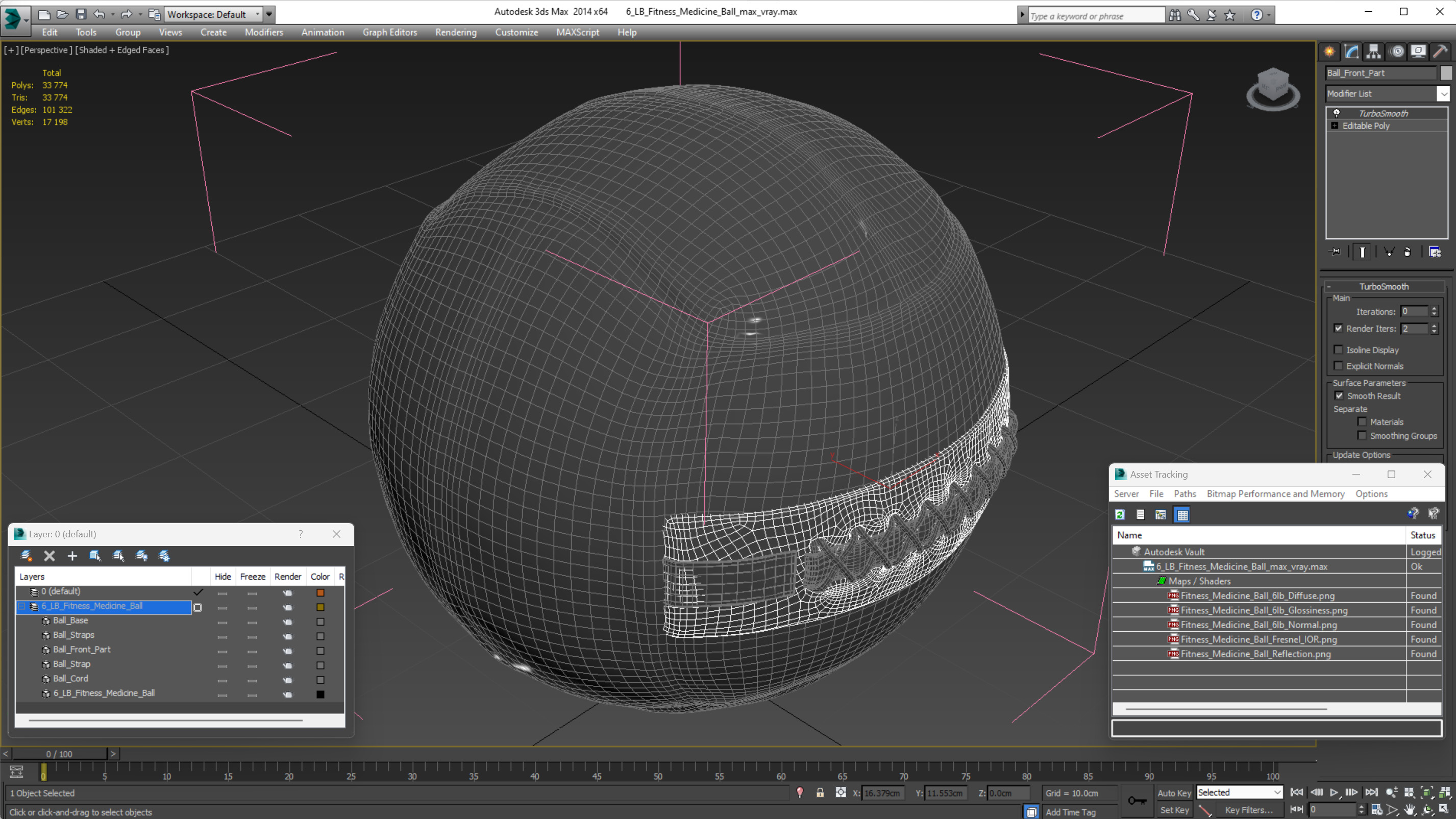This screenshot has width=1456, height=819.
Task: Open the MAXScript menu
Action: click(x=578, y=32)
